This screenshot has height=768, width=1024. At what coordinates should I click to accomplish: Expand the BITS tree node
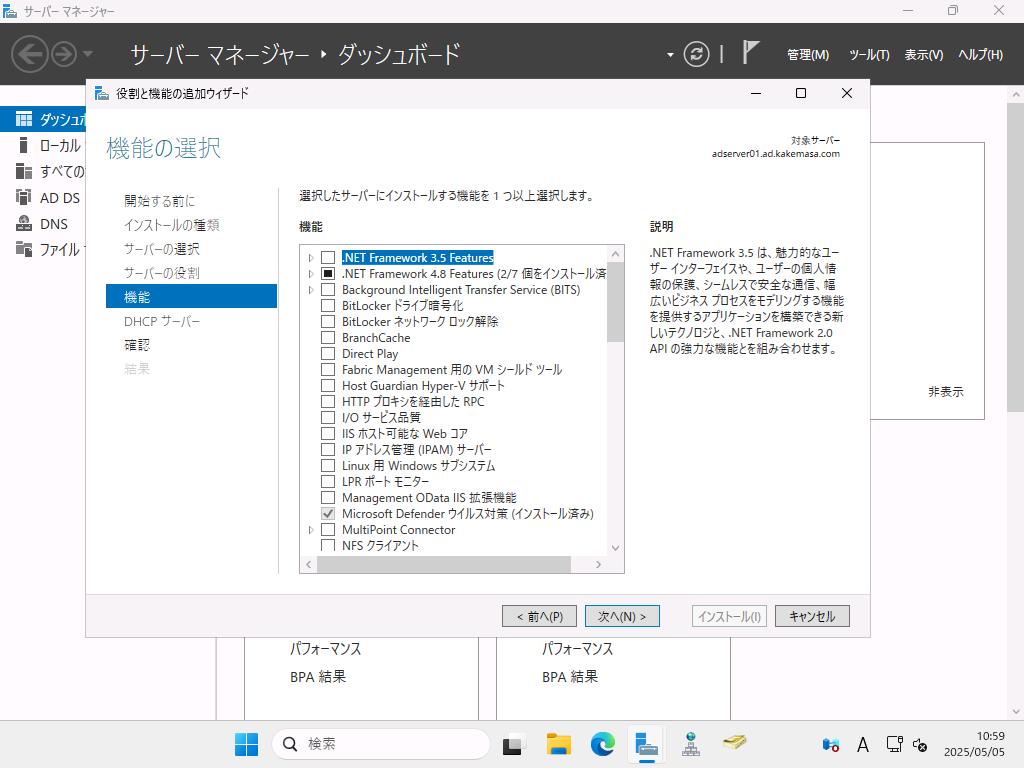311,290
